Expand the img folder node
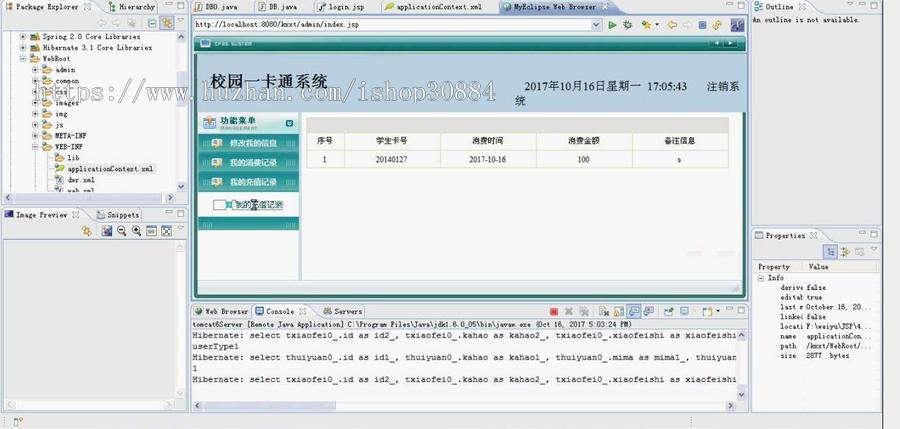 tap(35, 114)
